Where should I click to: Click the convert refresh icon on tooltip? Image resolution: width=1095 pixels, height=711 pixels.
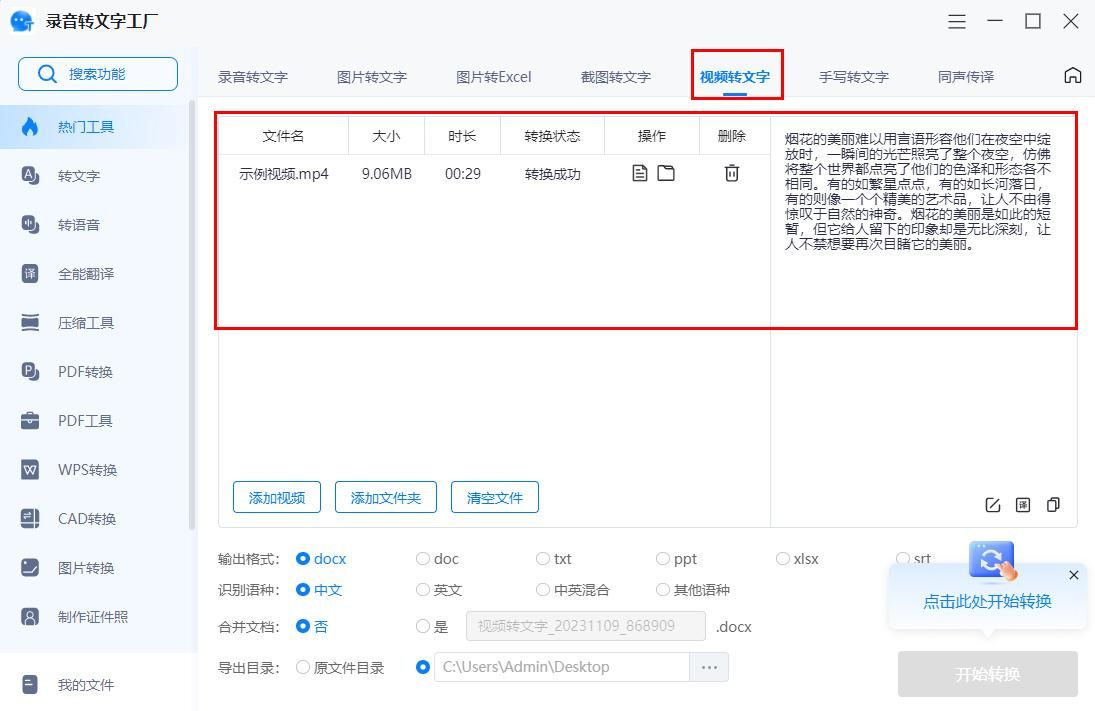[x=992, y=560]
